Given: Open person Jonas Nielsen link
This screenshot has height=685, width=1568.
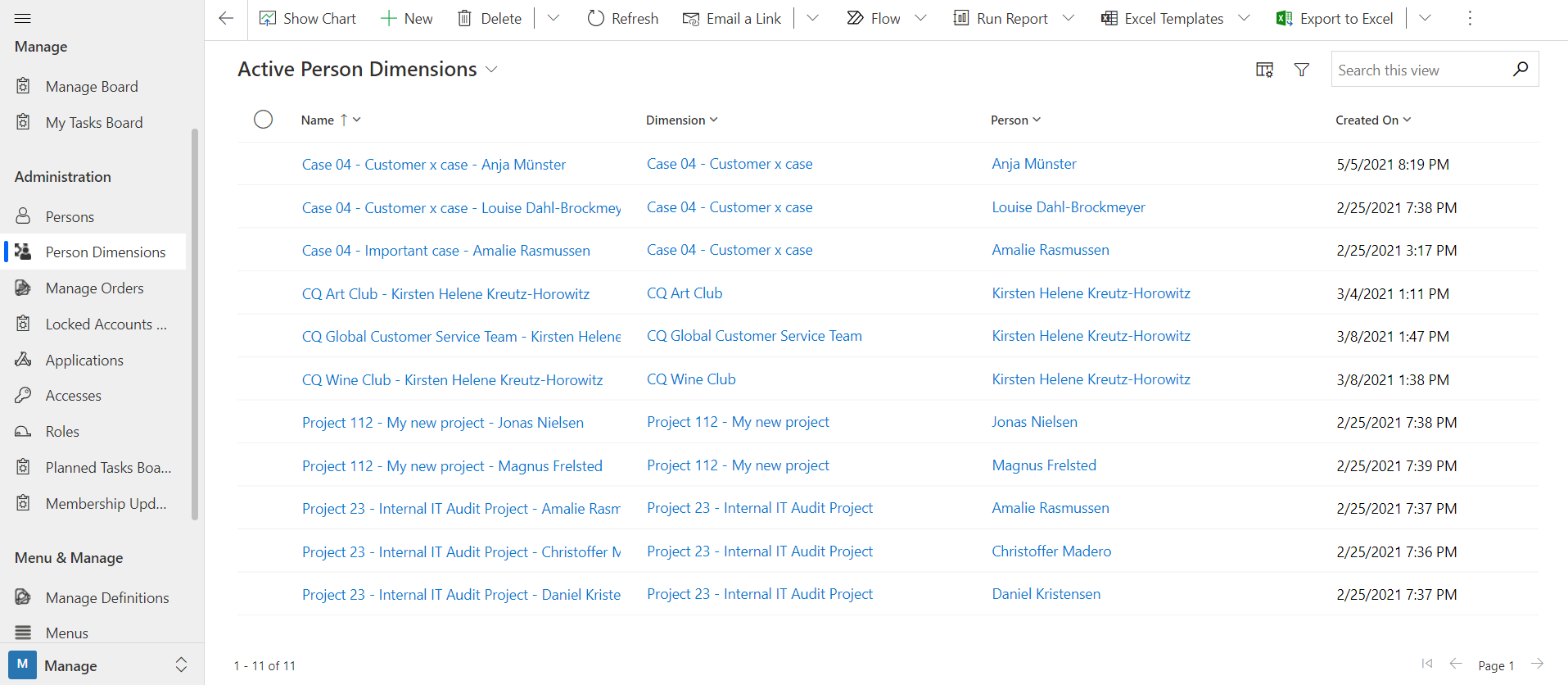Looking at the screenshot, I should click(1034, 422).
